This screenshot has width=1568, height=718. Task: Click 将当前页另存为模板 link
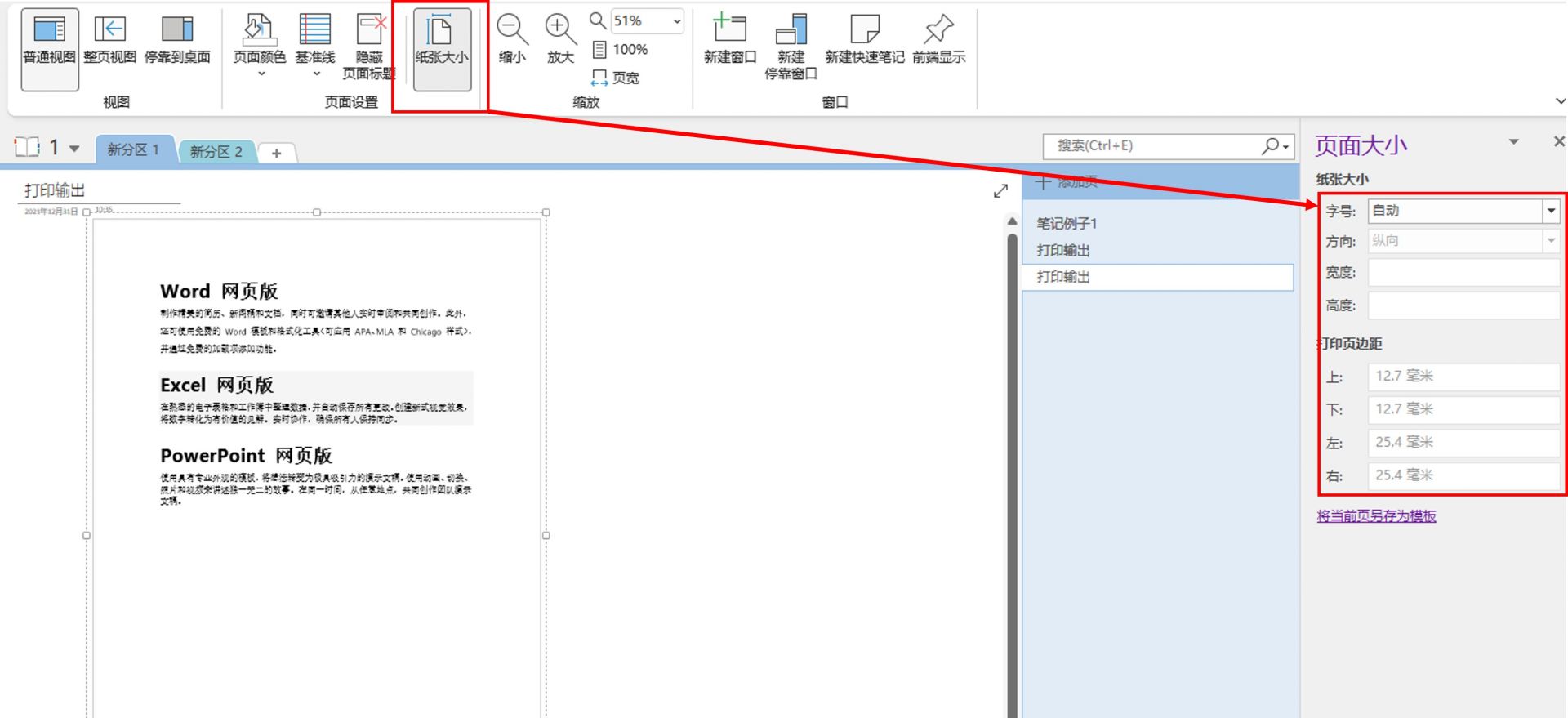[x=1376, y=516]
